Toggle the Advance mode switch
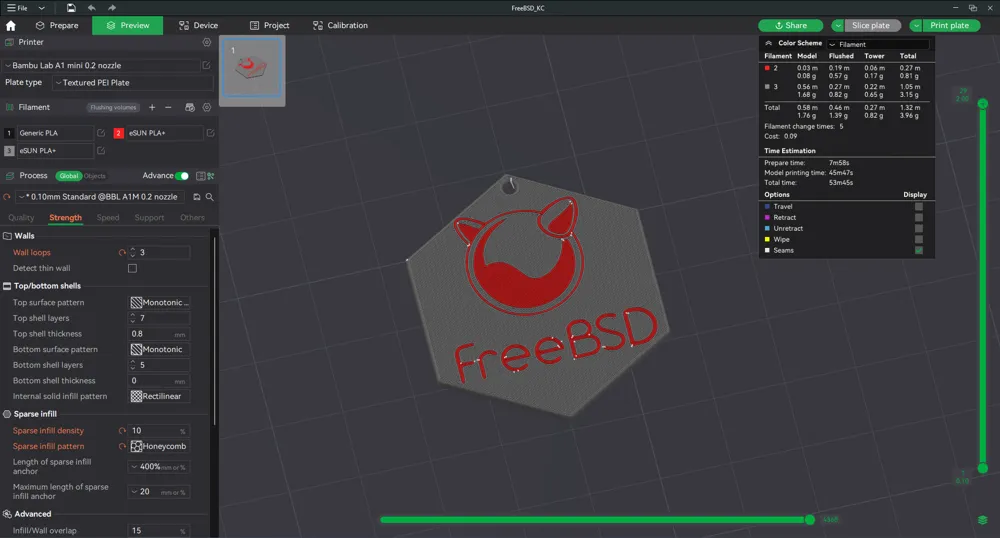 [x=182, y=176]
